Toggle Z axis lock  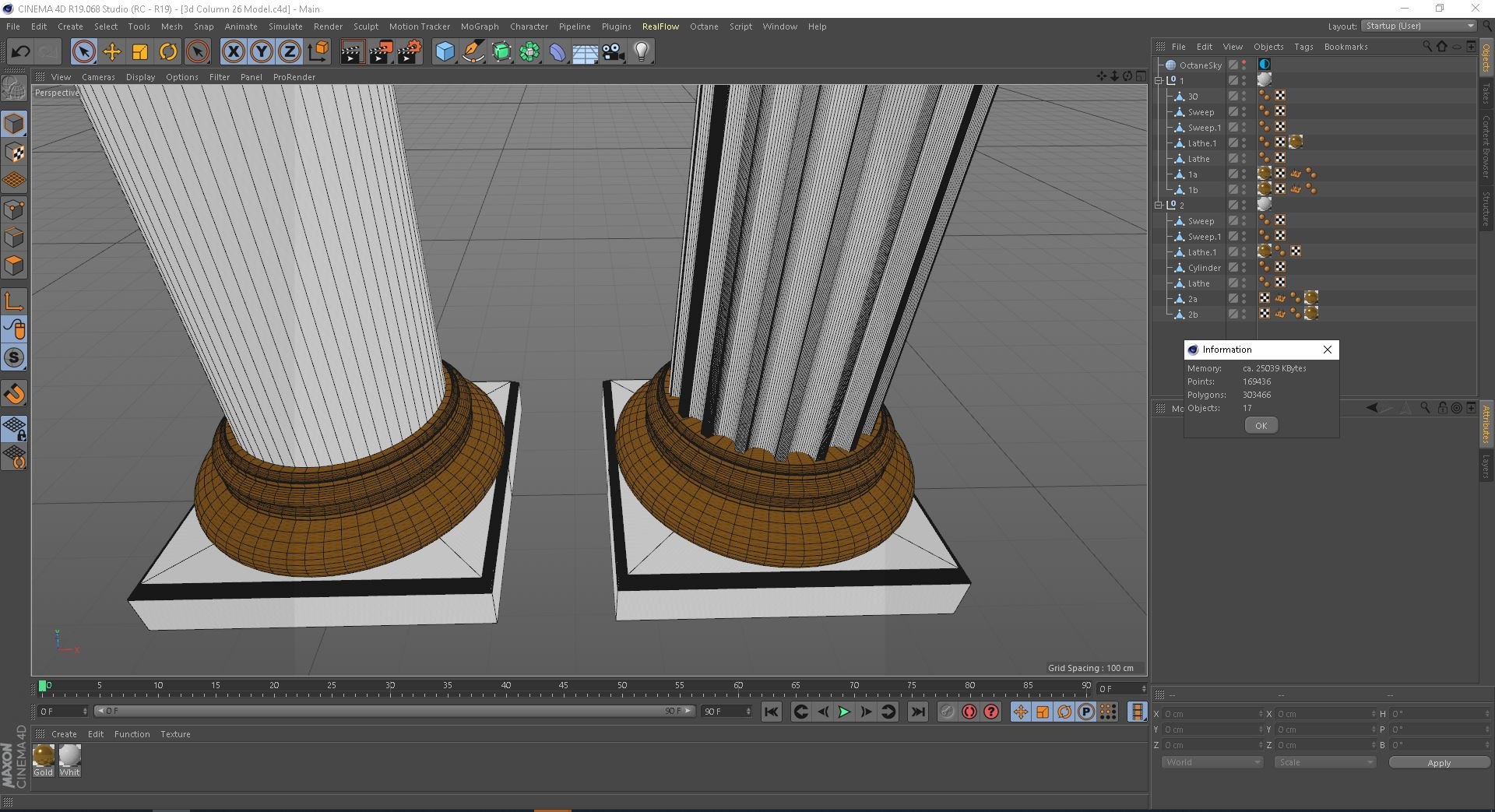[x=290, y=52]
